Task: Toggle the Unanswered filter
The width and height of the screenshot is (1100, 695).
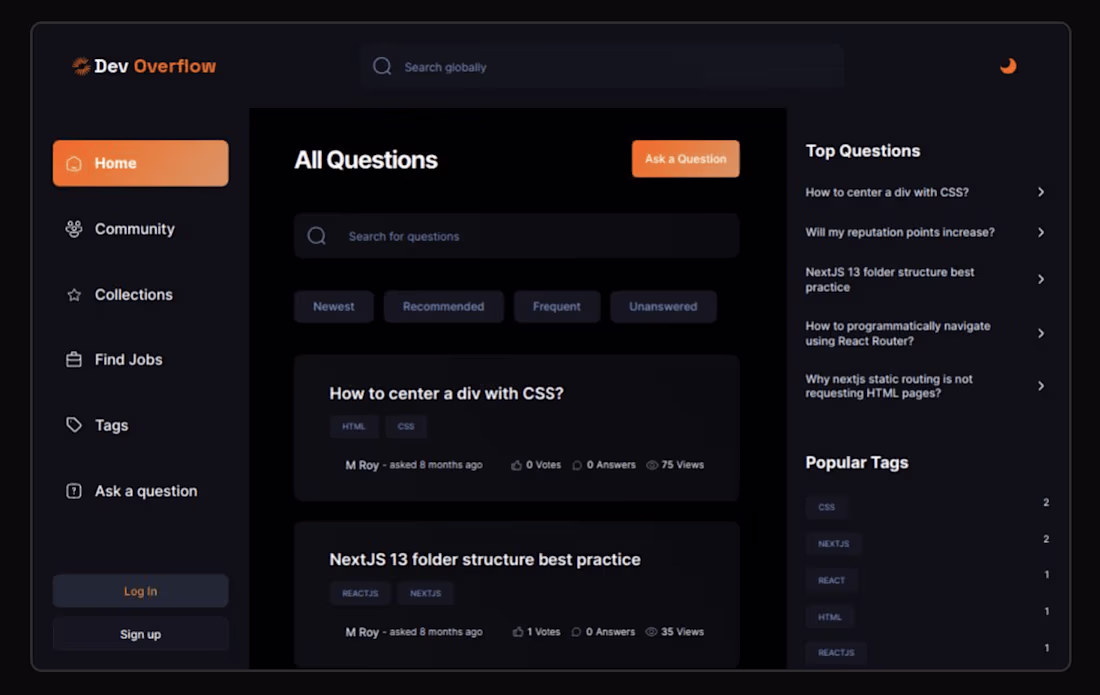Action: coord(663,306)
